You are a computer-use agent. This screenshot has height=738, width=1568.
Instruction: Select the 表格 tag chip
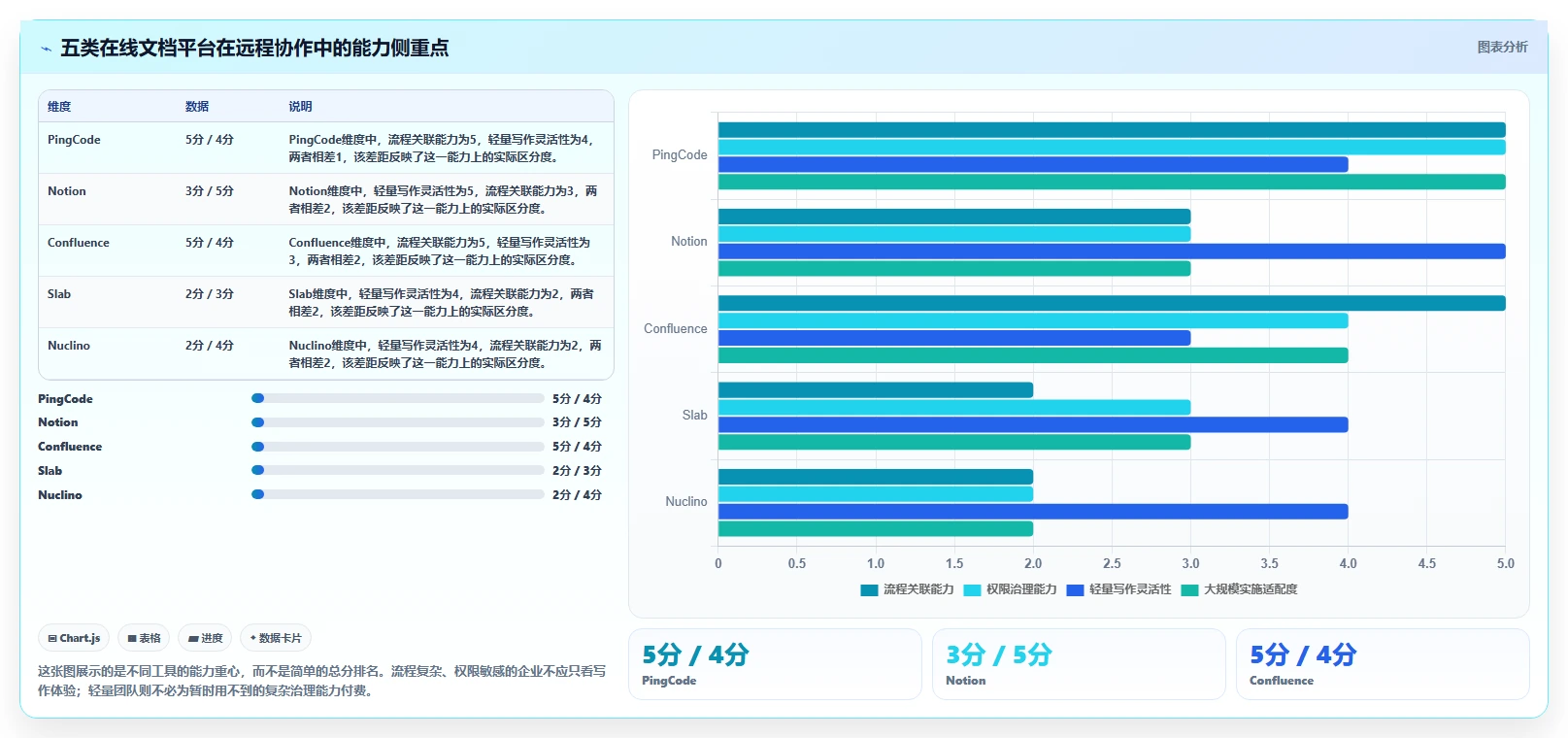click(x=144, y=638)
